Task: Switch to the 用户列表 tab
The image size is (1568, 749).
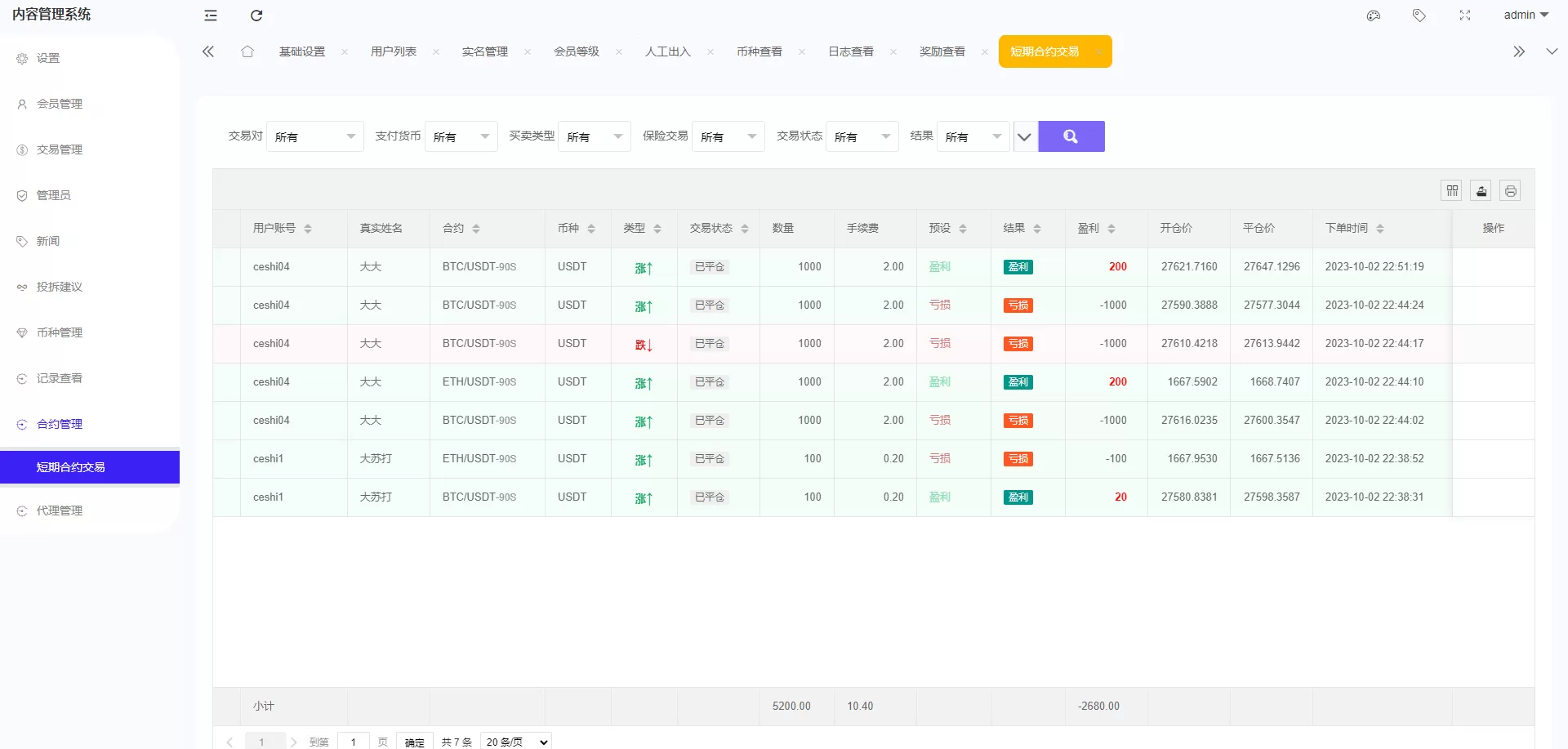Action: [x=394, y=51]
